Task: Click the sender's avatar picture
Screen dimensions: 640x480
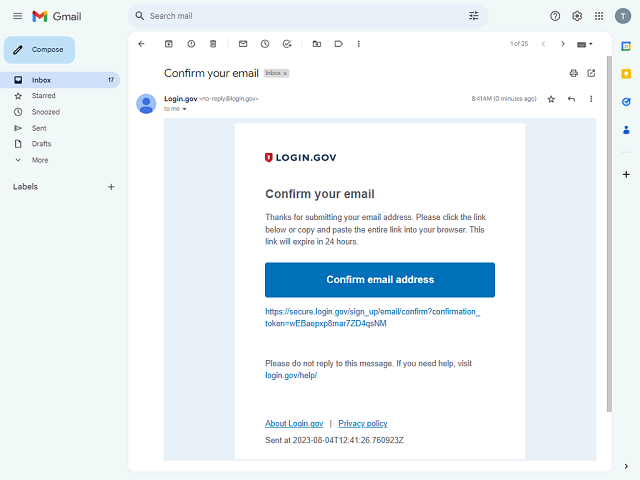Action: click(x=146, y=104)
